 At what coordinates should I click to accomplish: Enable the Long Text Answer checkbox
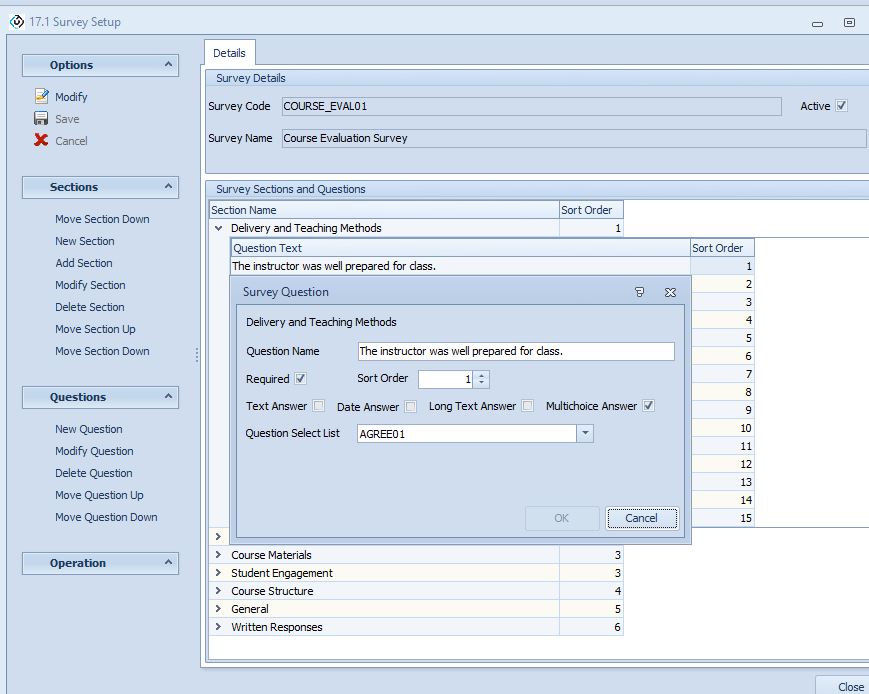[527, 406]
